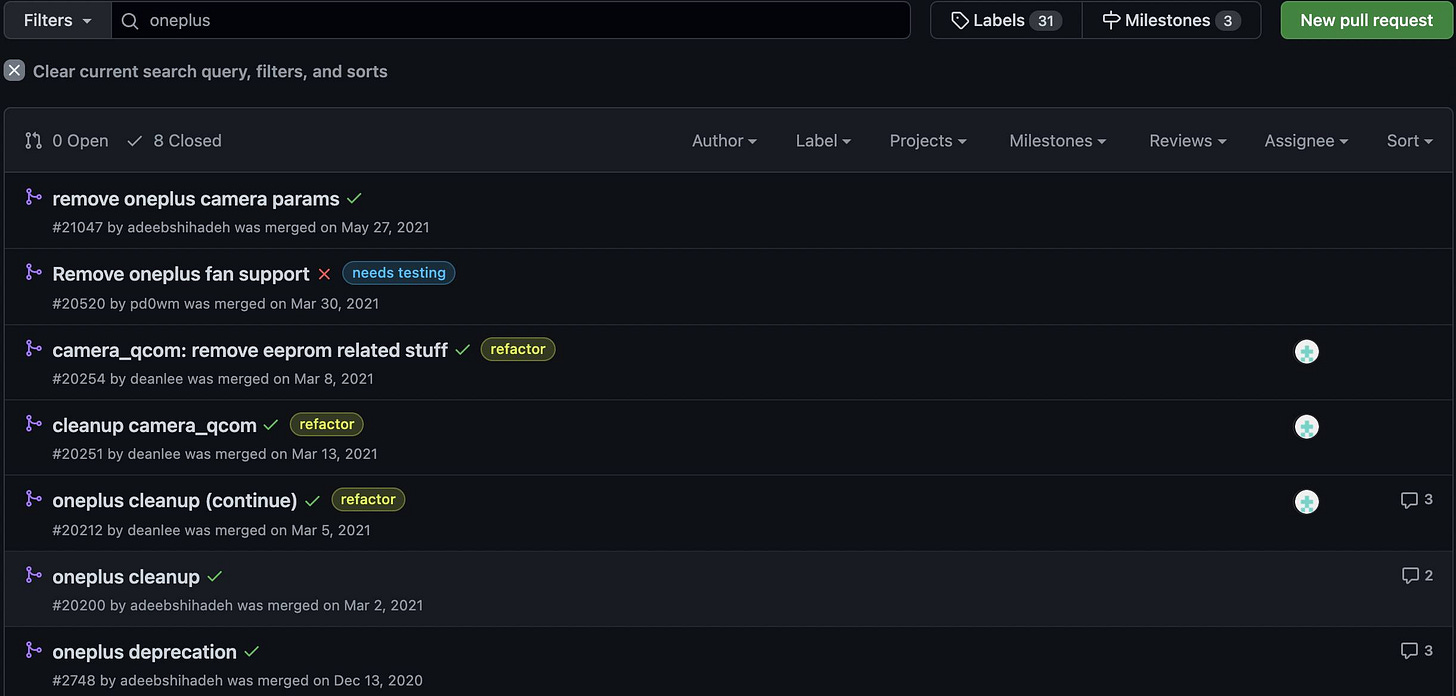The height and width of the screenshot is (696, 1456).
Task: Open the Sort dropdown
Action: [1410, 141]
